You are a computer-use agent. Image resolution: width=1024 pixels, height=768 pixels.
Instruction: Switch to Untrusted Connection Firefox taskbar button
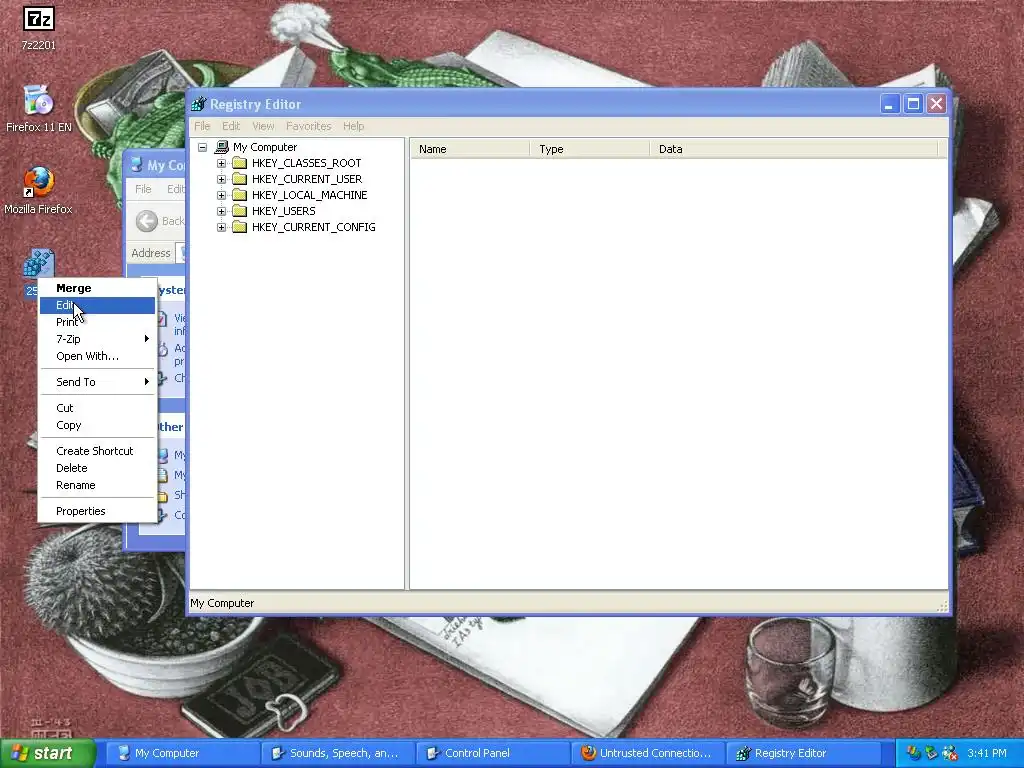[x=647, y=753]
